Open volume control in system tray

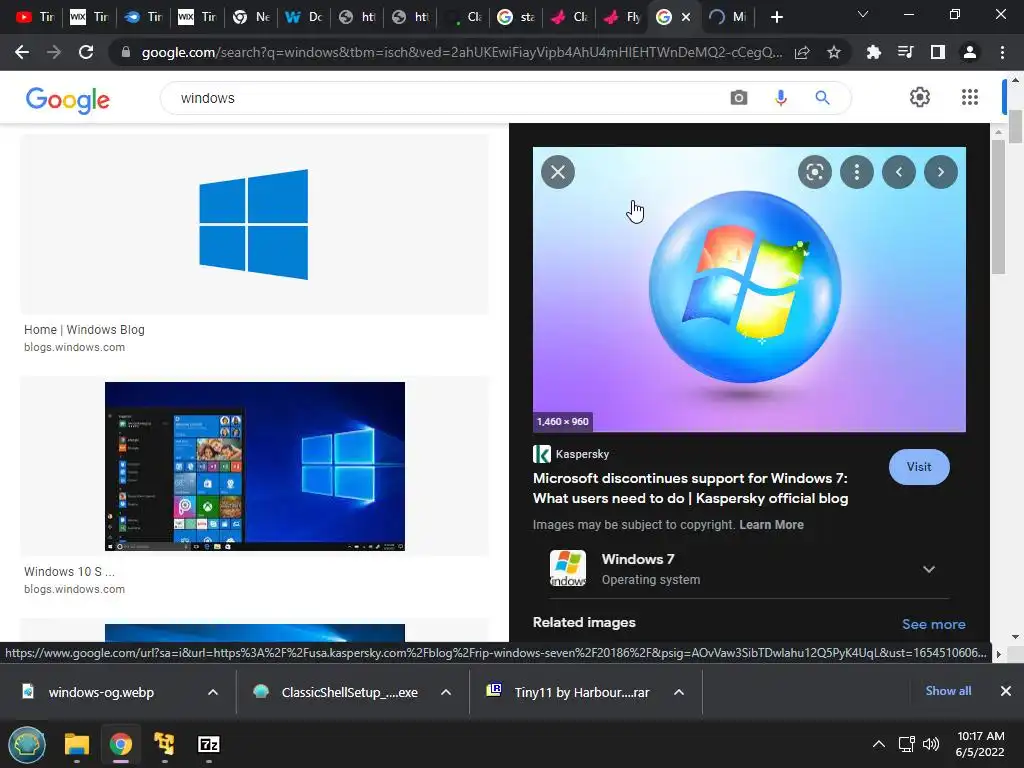931,744
